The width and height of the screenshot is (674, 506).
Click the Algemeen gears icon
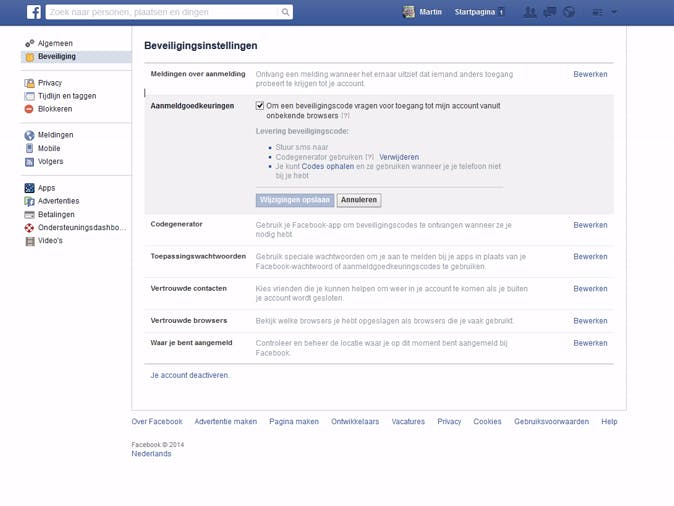(29, 43)
